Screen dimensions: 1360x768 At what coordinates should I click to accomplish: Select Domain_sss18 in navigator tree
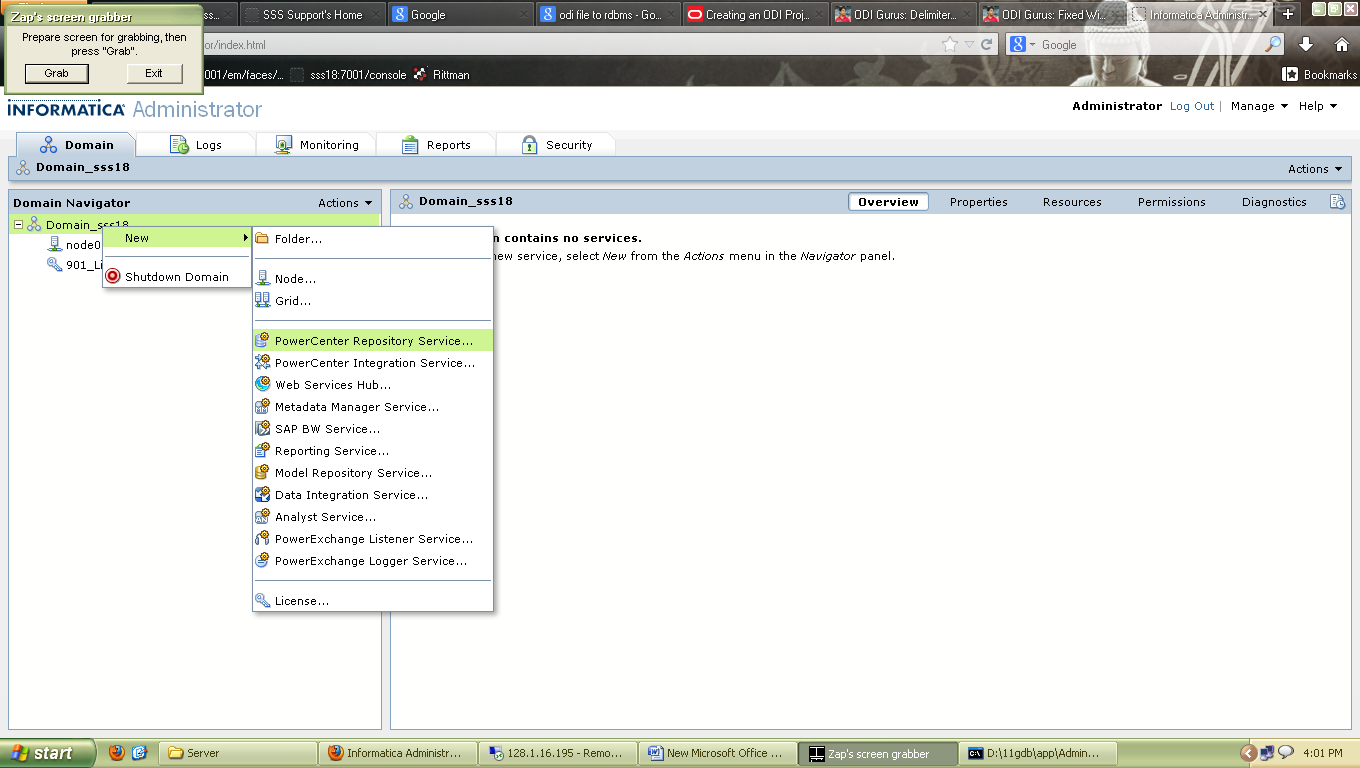[87, 225]
